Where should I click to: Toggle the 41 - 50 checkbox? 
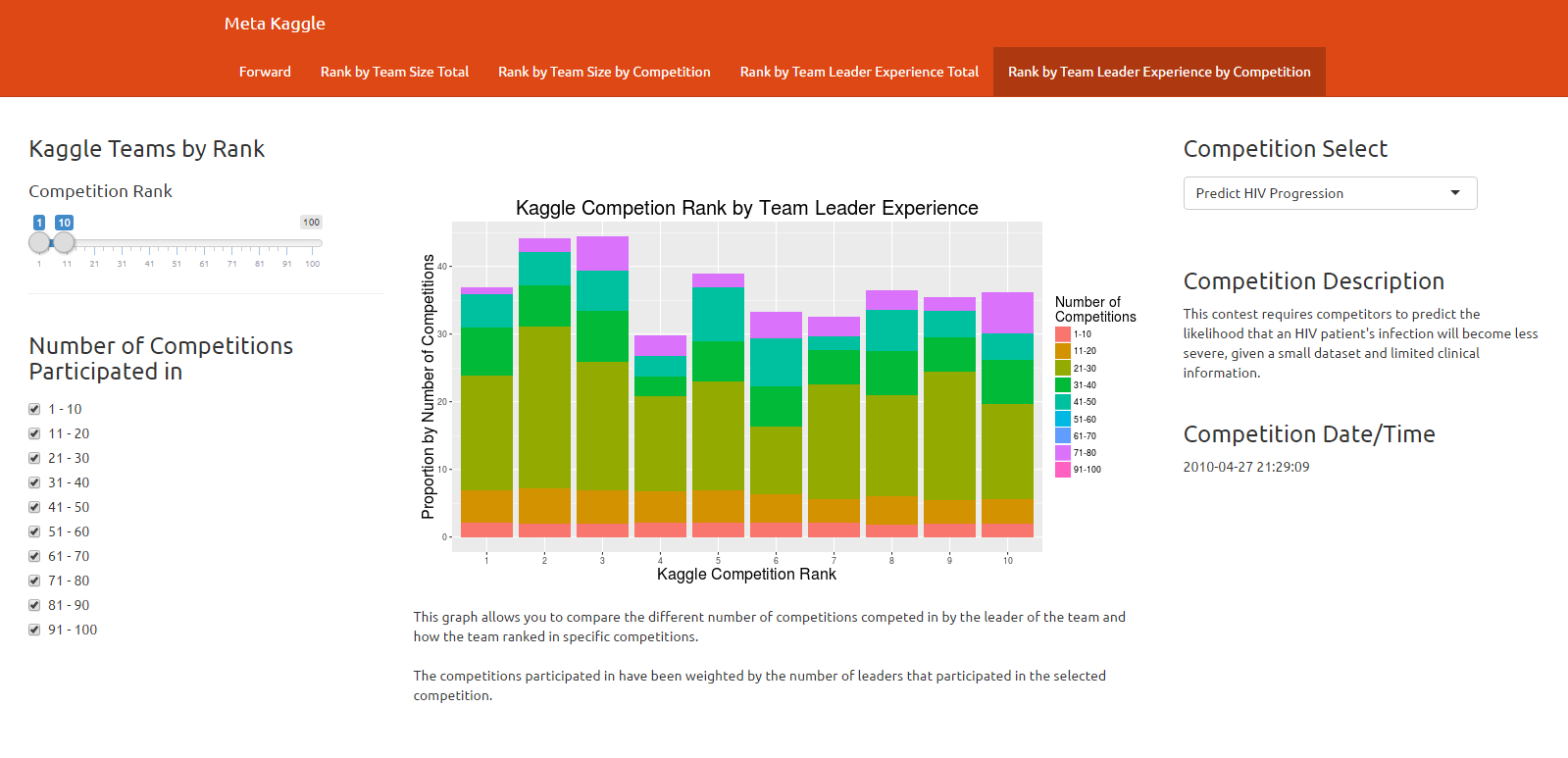pos(34,507)
